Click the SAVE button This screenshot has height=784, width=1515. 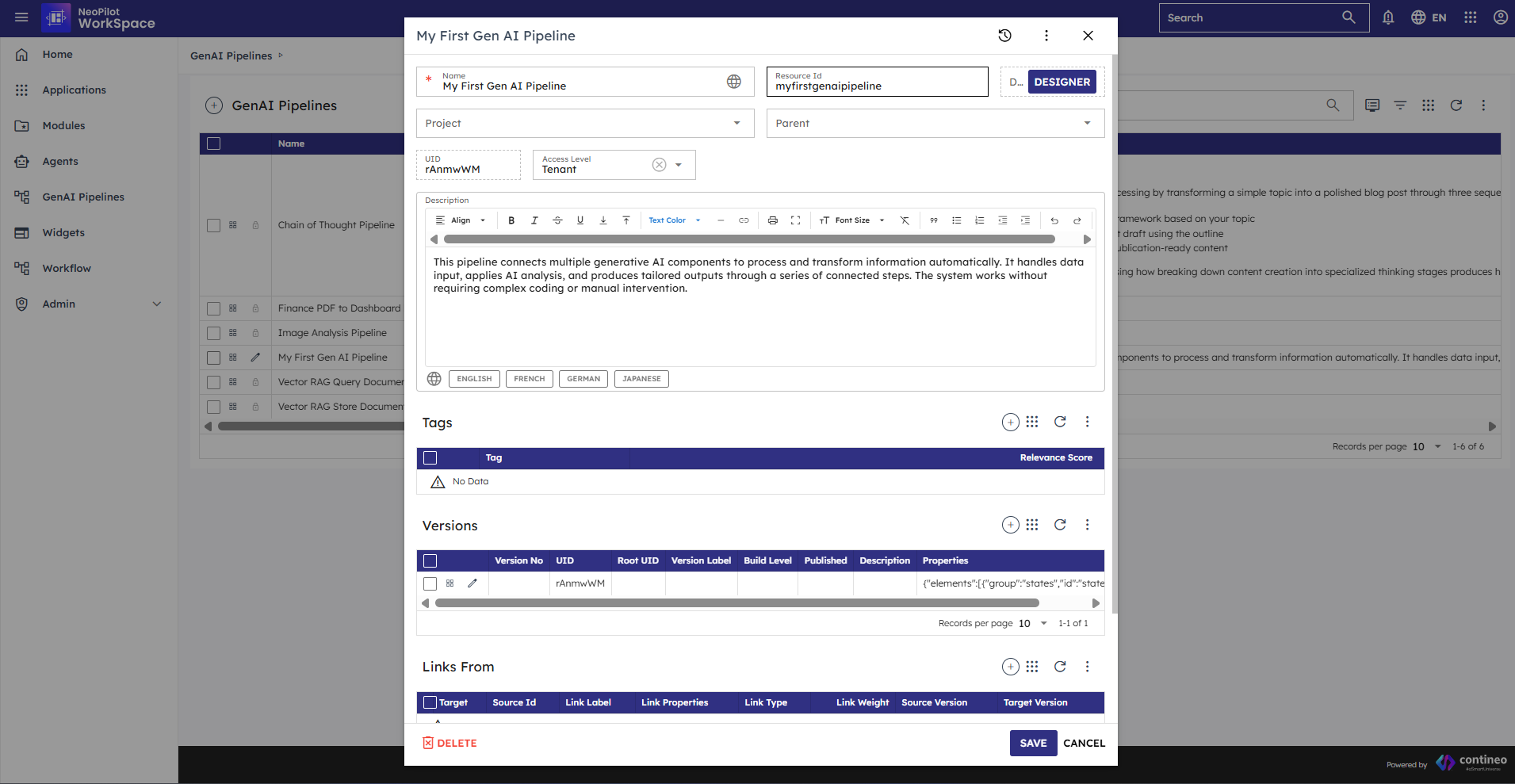click(1033, 743)
